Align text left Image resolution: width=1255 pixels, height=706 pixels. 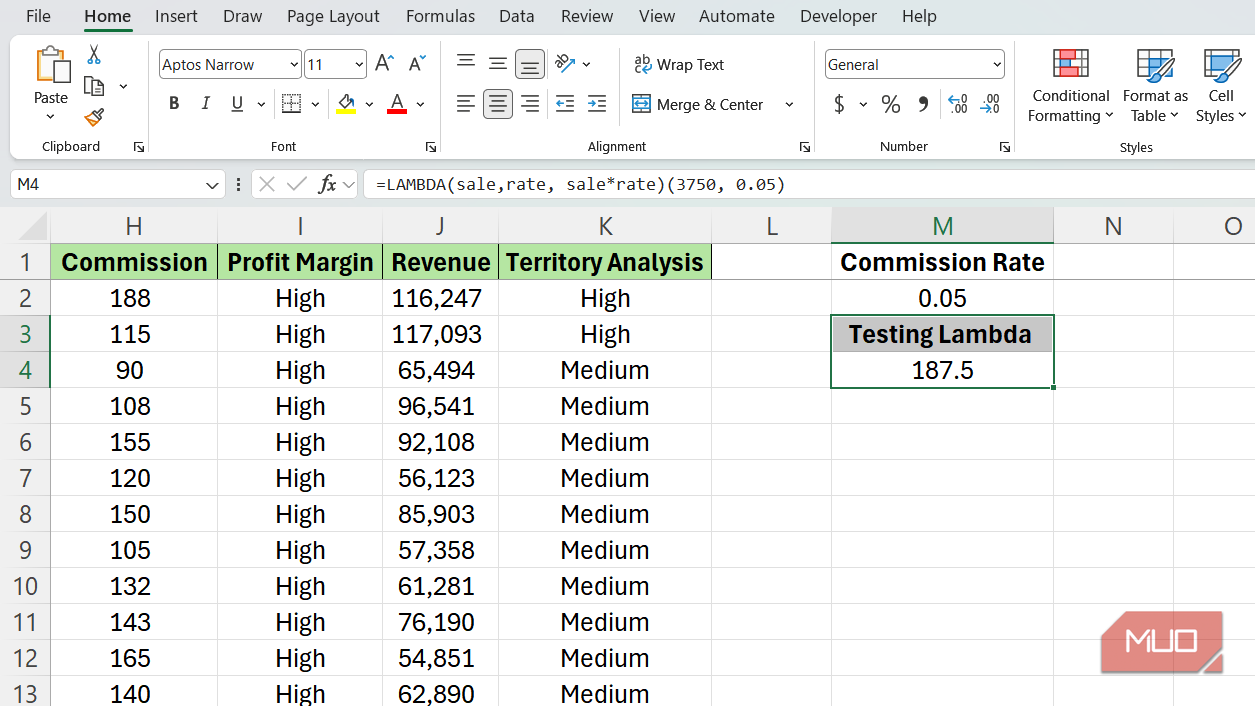click(x=466, y=104)
